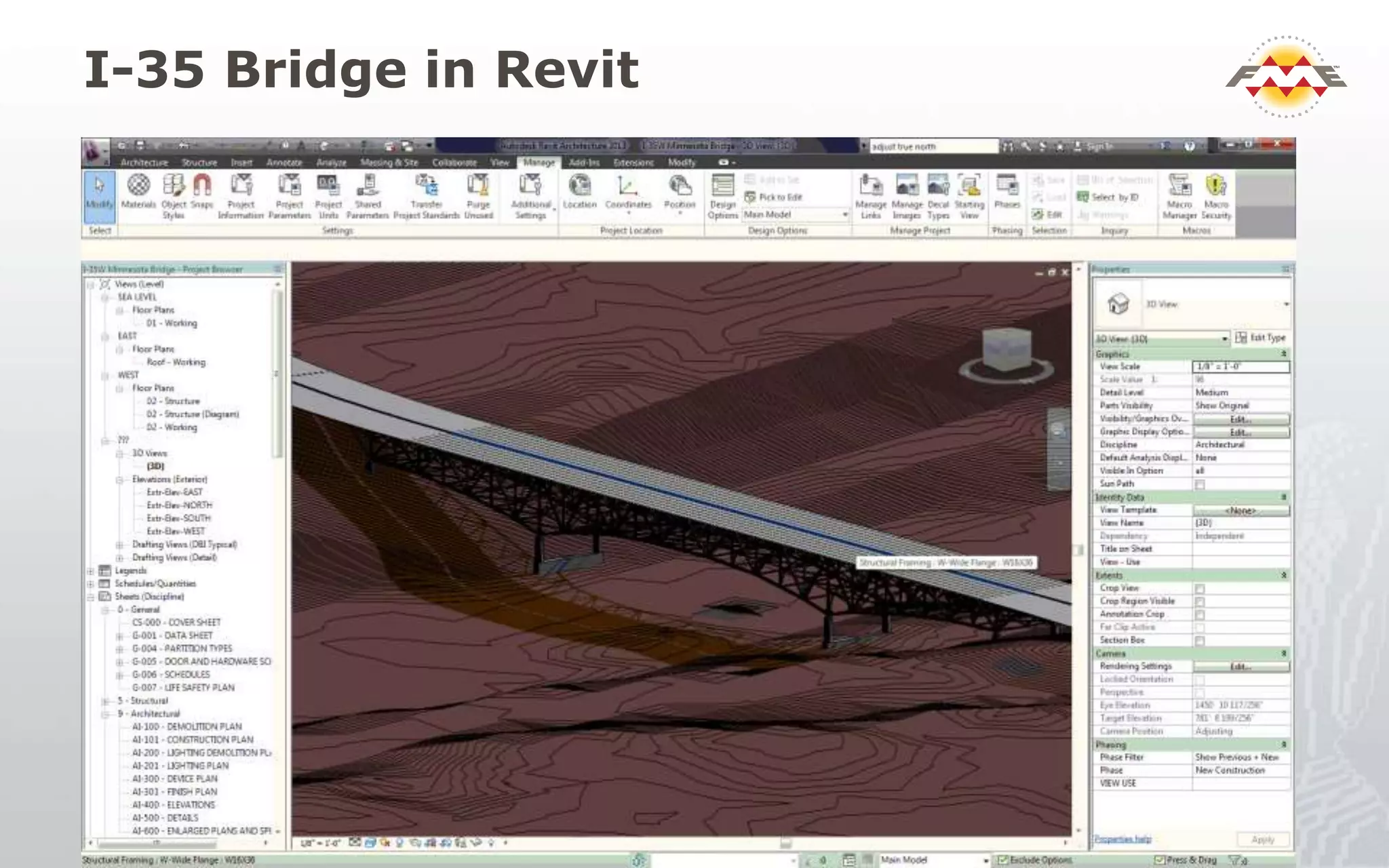Image resolution: width=1389 pixels, height=868 pixels.
Task: Select sheet CS-000 - COVER SHEET
Action: 176,623
